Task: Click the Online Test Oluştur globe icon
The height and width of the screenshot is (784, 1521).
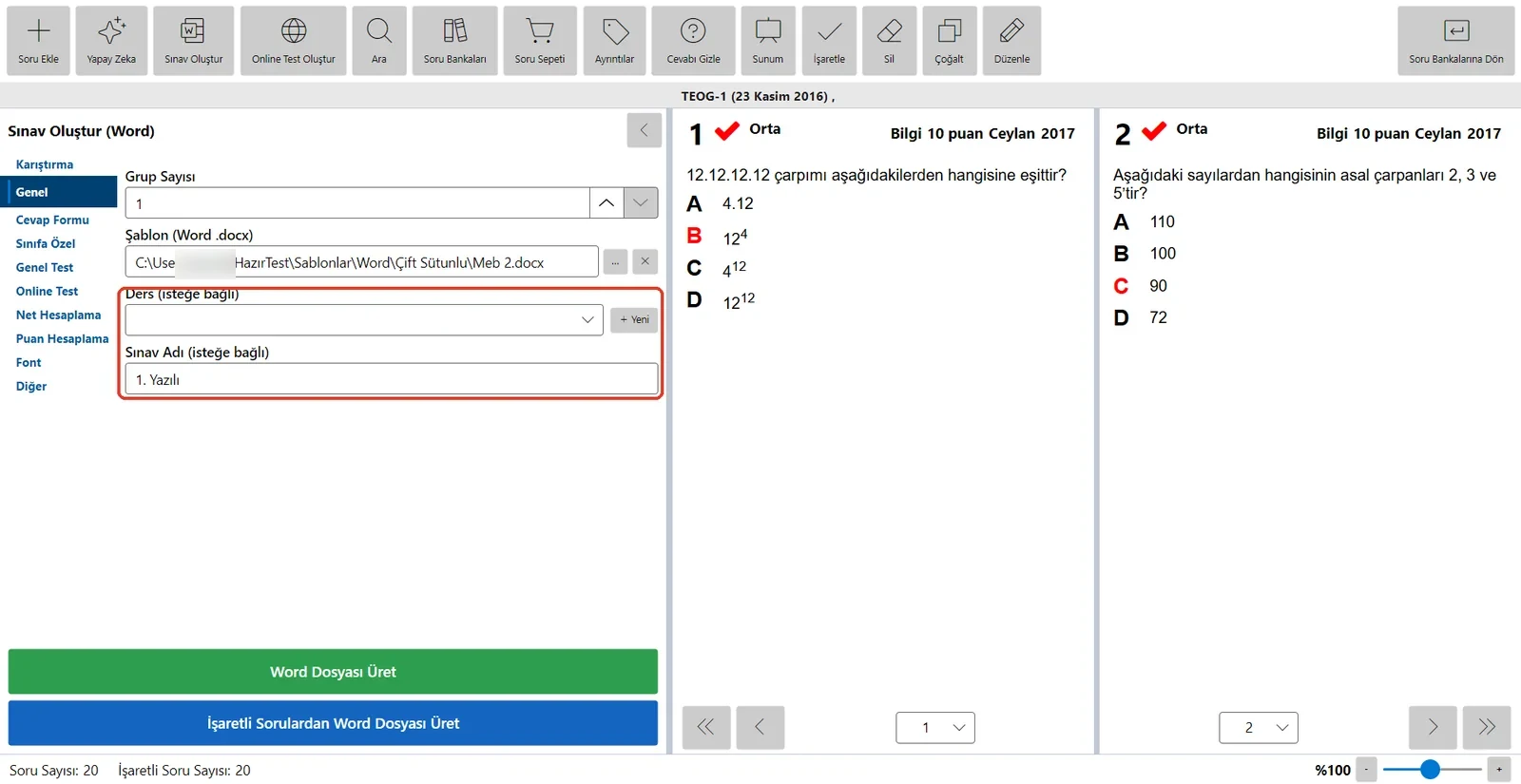Action: [x=294, y=31]
